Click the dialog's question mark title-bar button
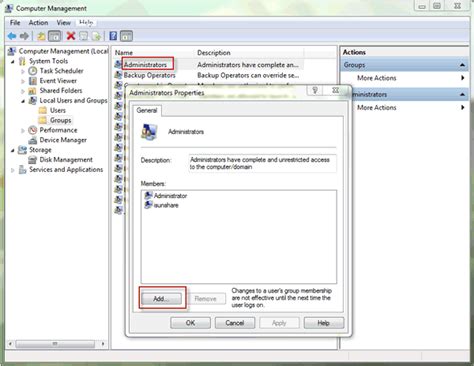 (315, 90)
